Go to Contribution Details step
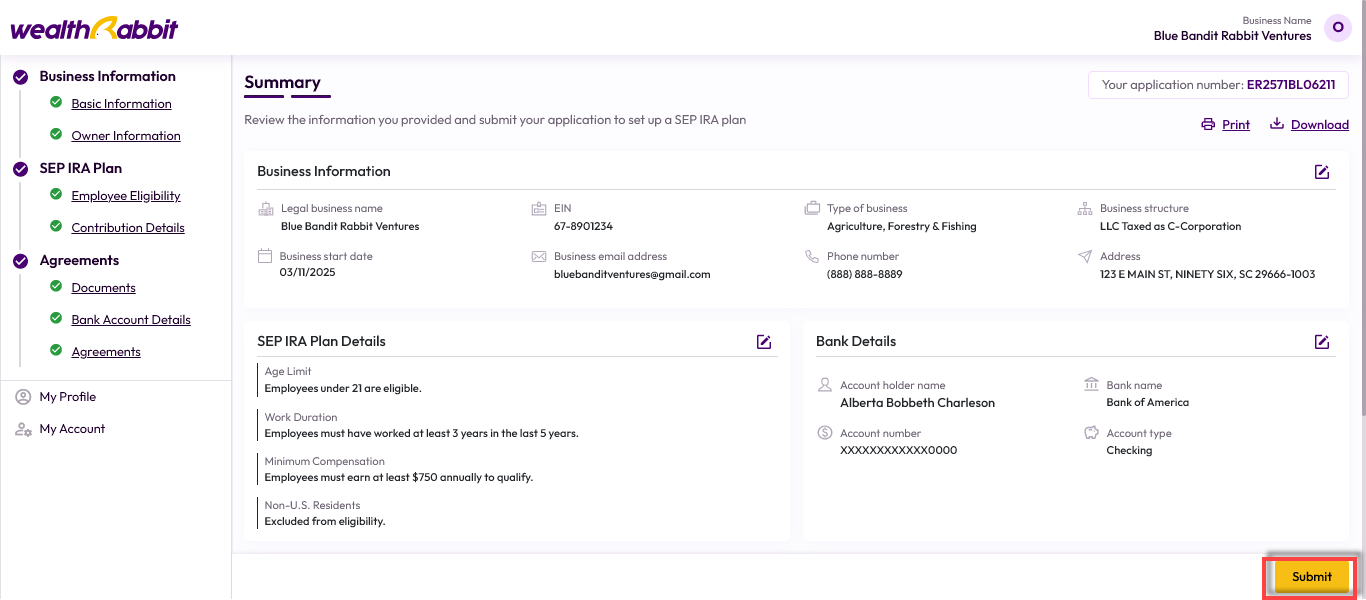Viewport: 1366px width, 600px height. (128, 228)
